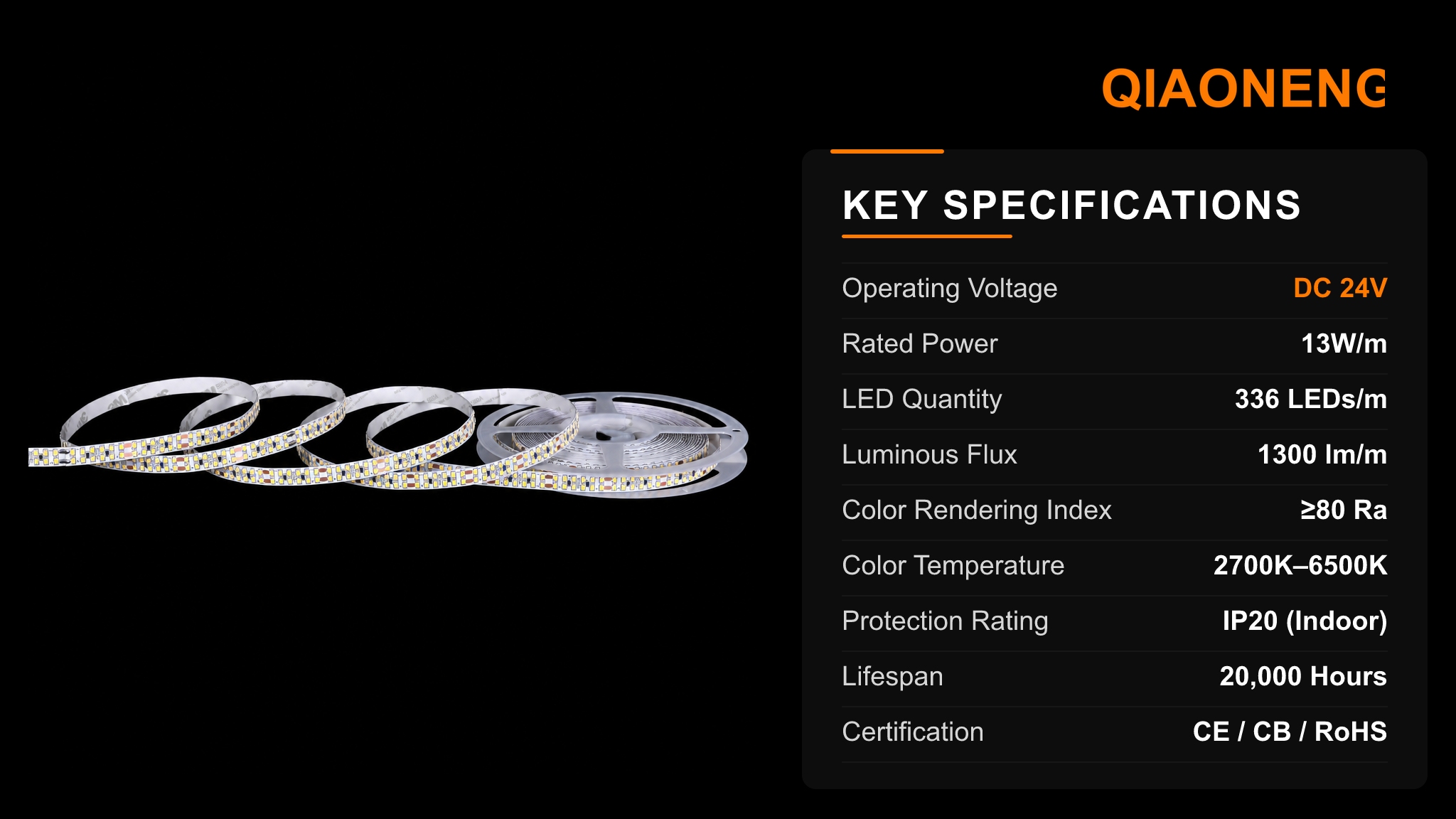Select the ≥80 Ra value
The image size is (1456, 819).
1344,510
